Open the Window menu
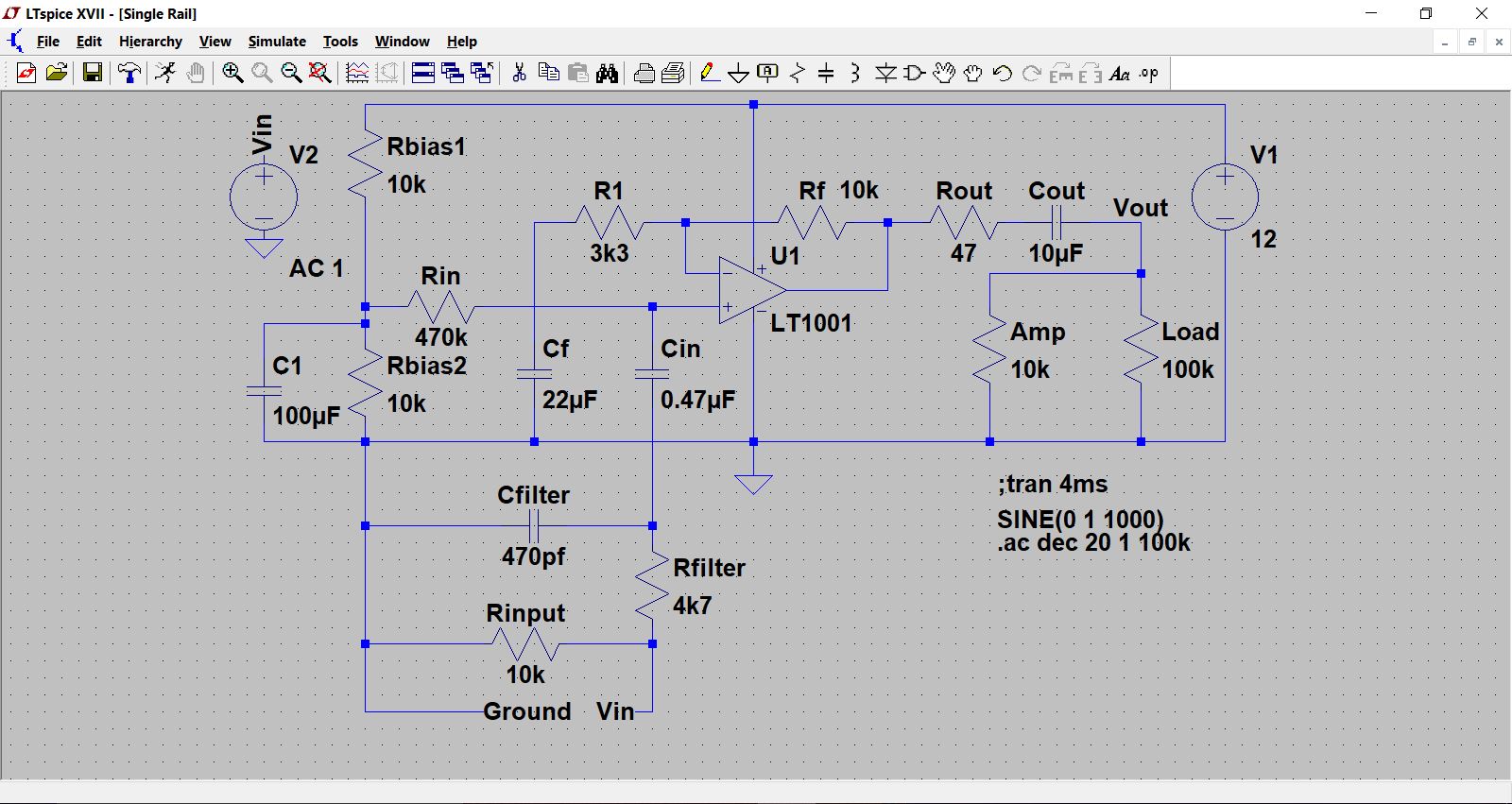Viewport: 1512px width, 804px height. pos(402,42)
